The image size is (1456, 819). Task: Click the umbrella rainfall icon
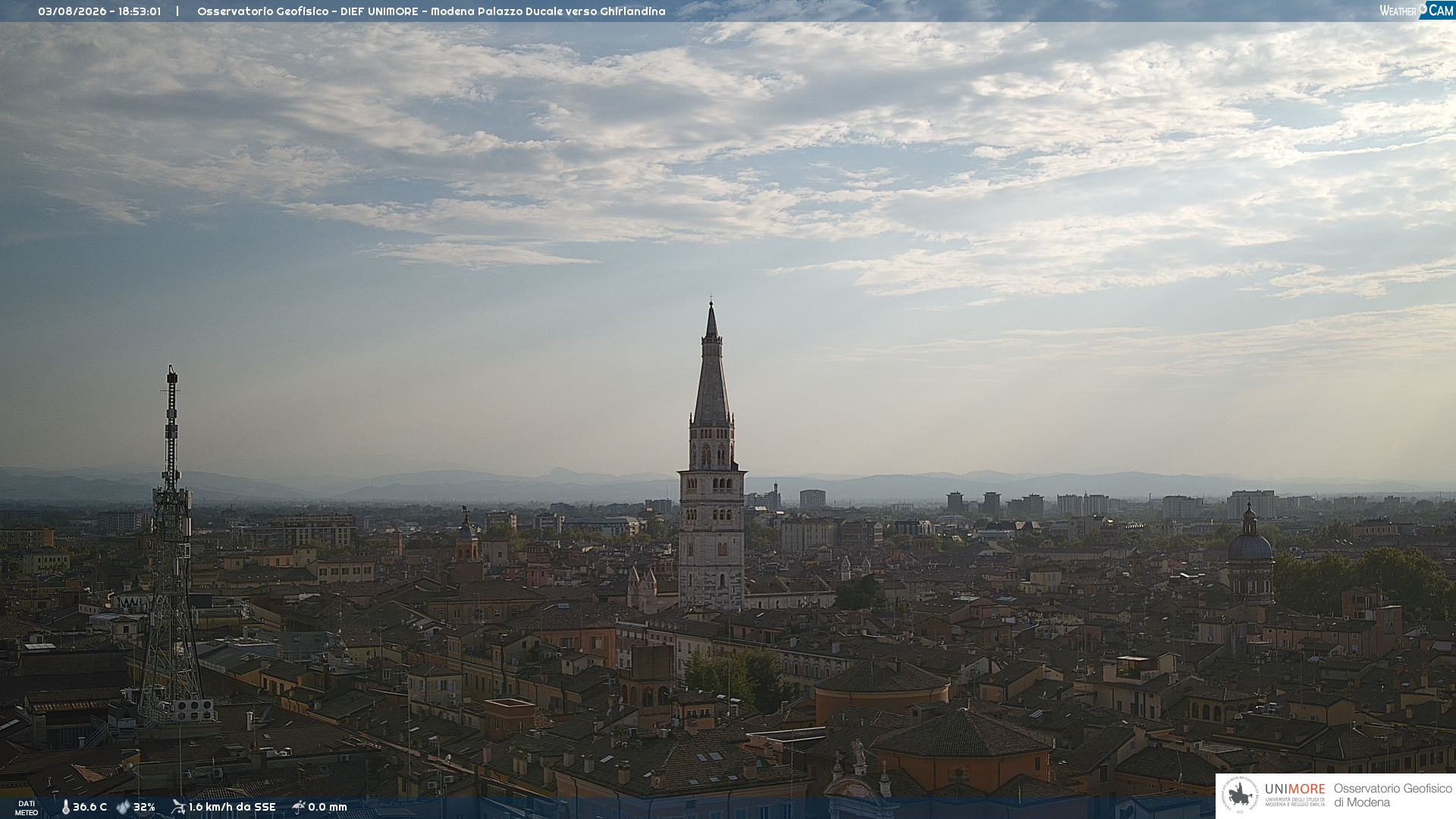(x=299, y=807)
